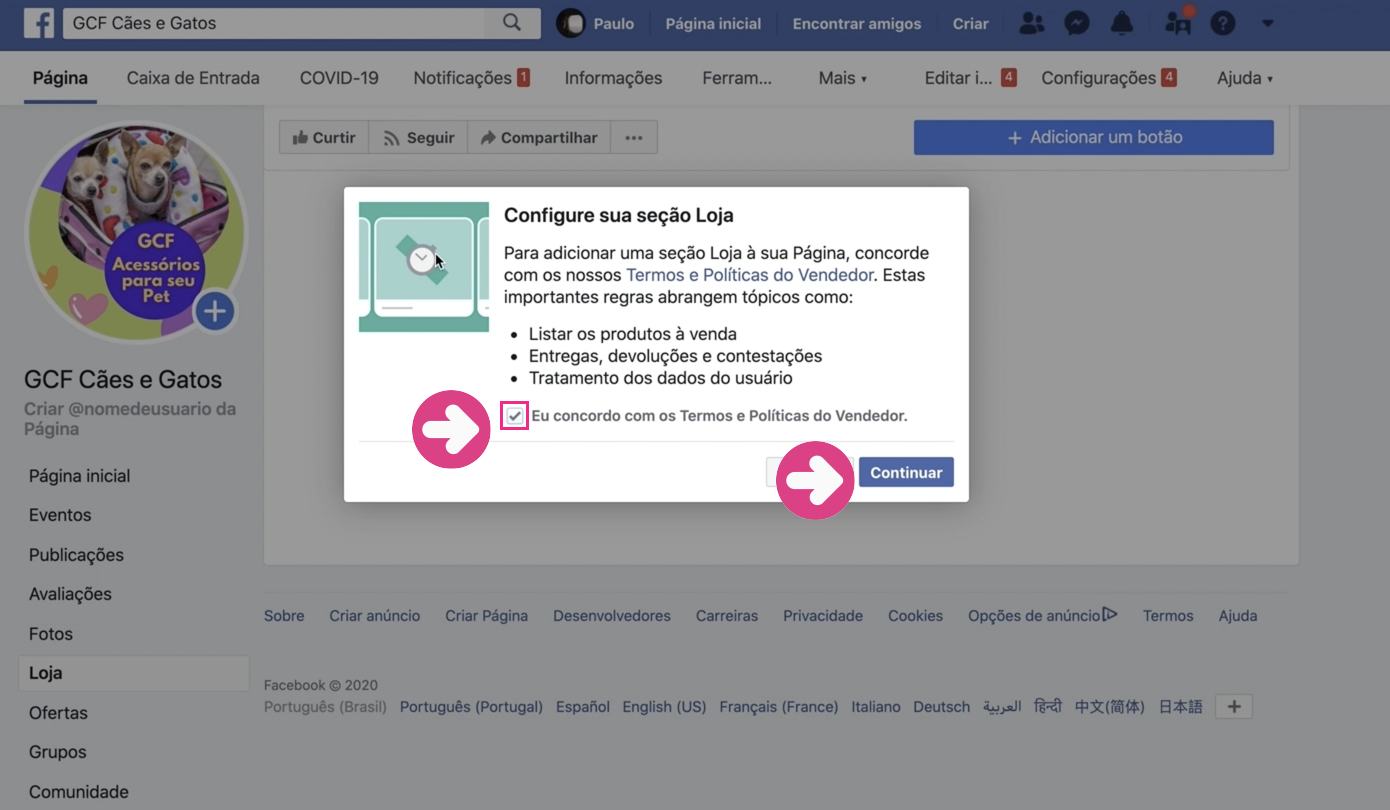This screenshot has height=810, width=1390.
Task: Select Eventos in left sidebar
Action: (60, 515)
